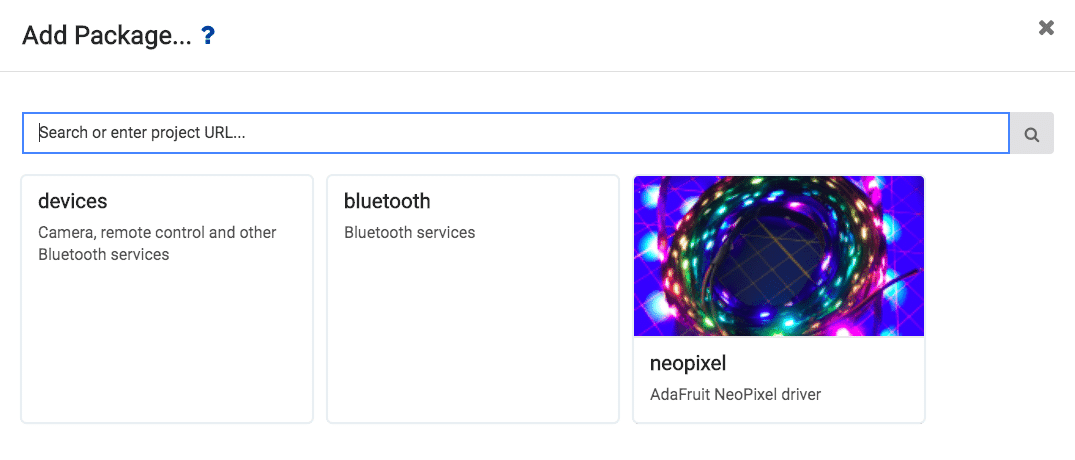1075x460 pixels.
Task: Select the bluetooth package card
Action: pyautogui.click(x=472, y=300)
